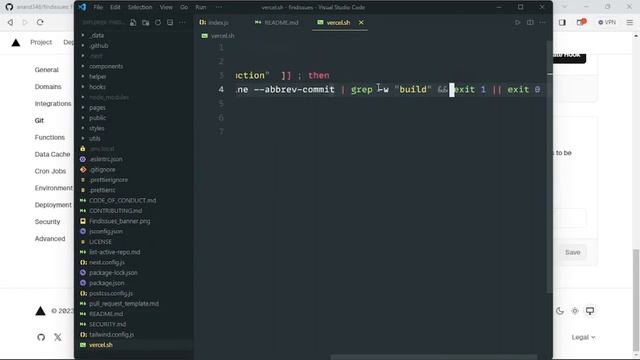Viewport: 640px width, 360px height.
Task: Open Security settings in Vercel sidebar
Action: coord(47,222)
